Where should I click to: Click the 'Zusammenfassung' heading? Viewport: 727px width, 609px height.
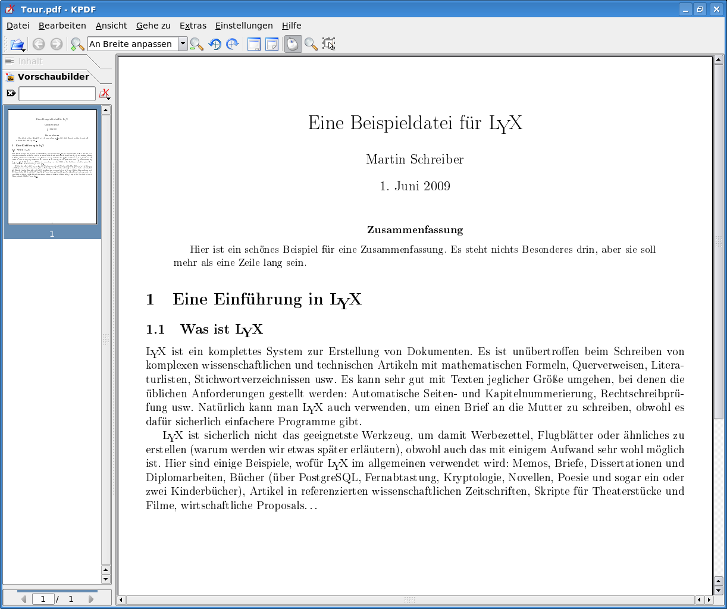tap(415, 230)
